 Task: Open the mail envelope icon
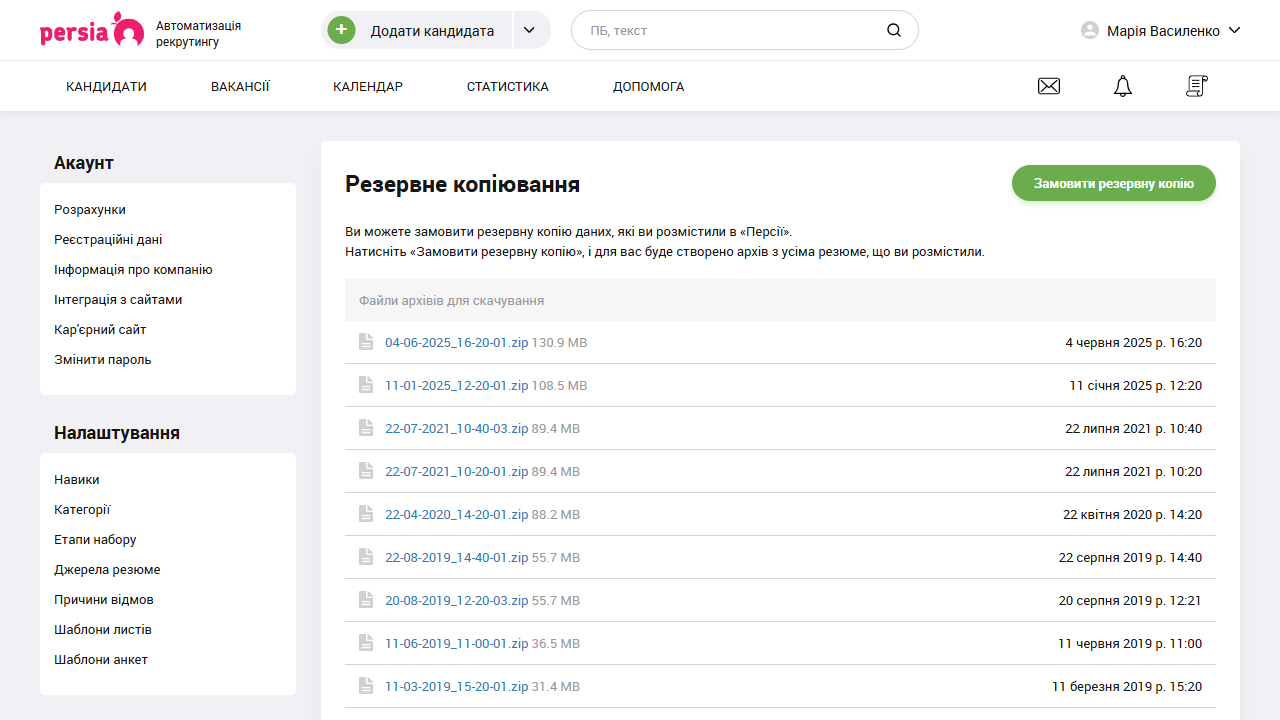coord(1049,87)
